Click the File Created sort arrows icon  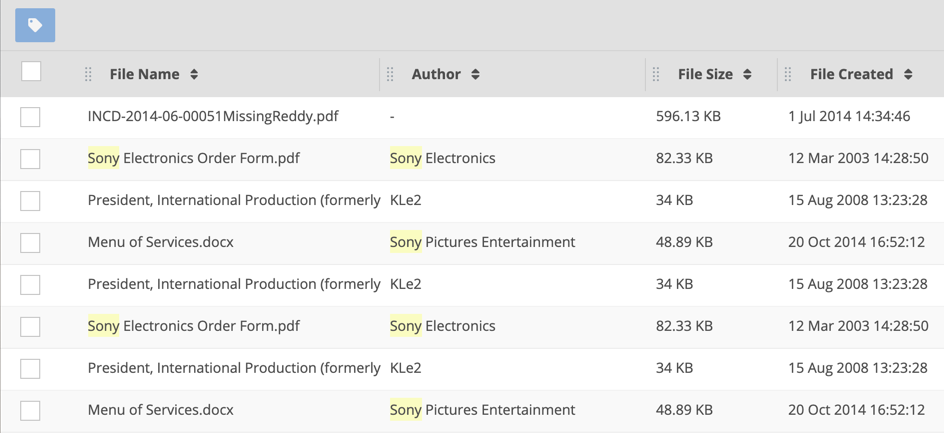pyautogui.click(x=908, y=75)
